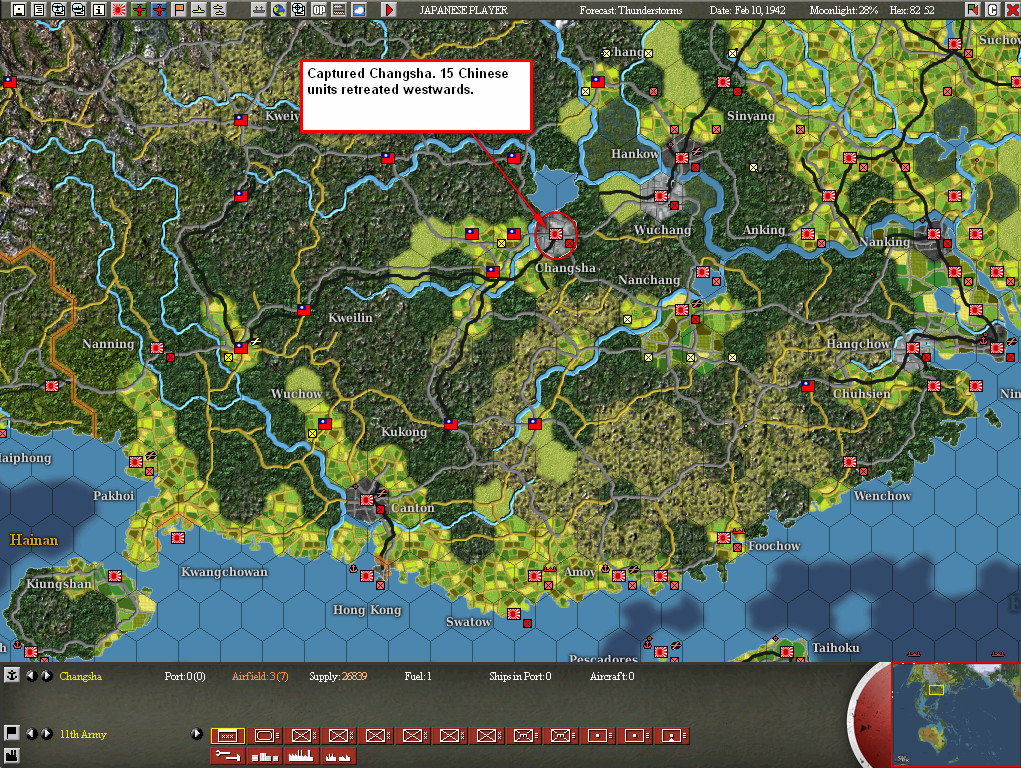This screenshot has width=1021, height=771.
Task: Go to previous base arrow beside Changsha
Action: point(31,676)
